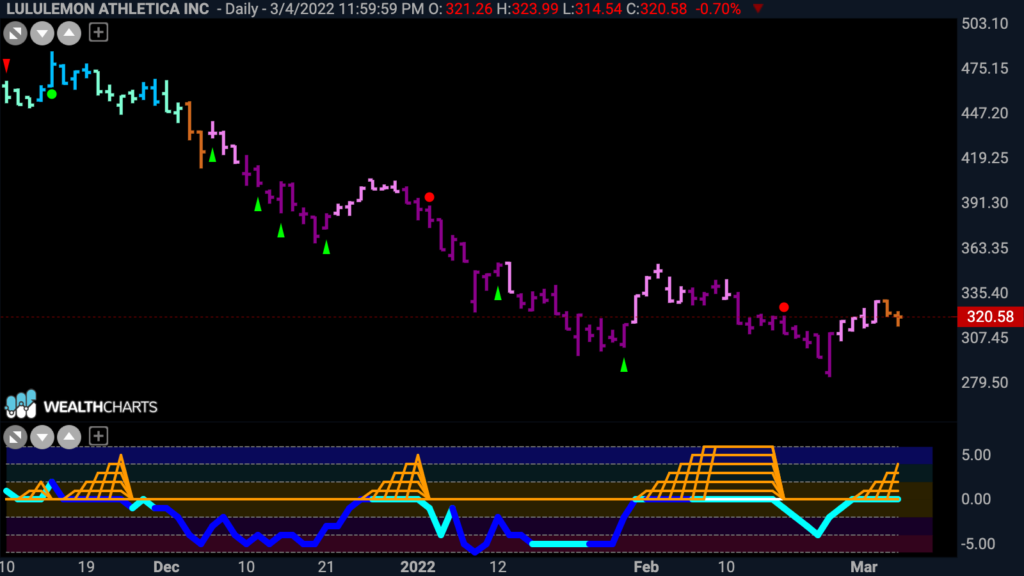1024x576 pixels.
Task: Click the plus icon on the price panel
Action: [98, 32]
